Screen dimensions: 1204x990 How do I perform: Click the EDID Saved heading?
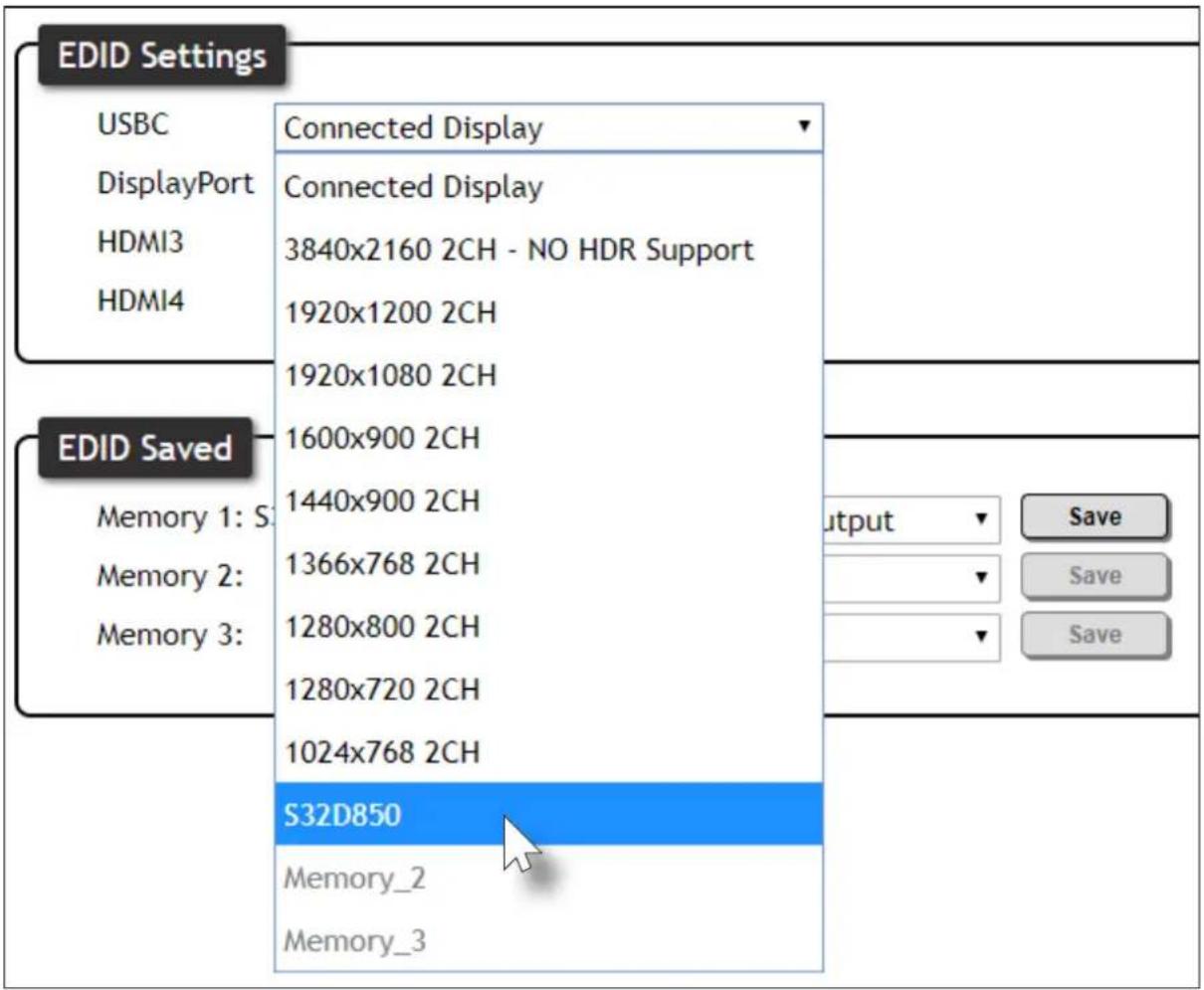tap(145, 448)
